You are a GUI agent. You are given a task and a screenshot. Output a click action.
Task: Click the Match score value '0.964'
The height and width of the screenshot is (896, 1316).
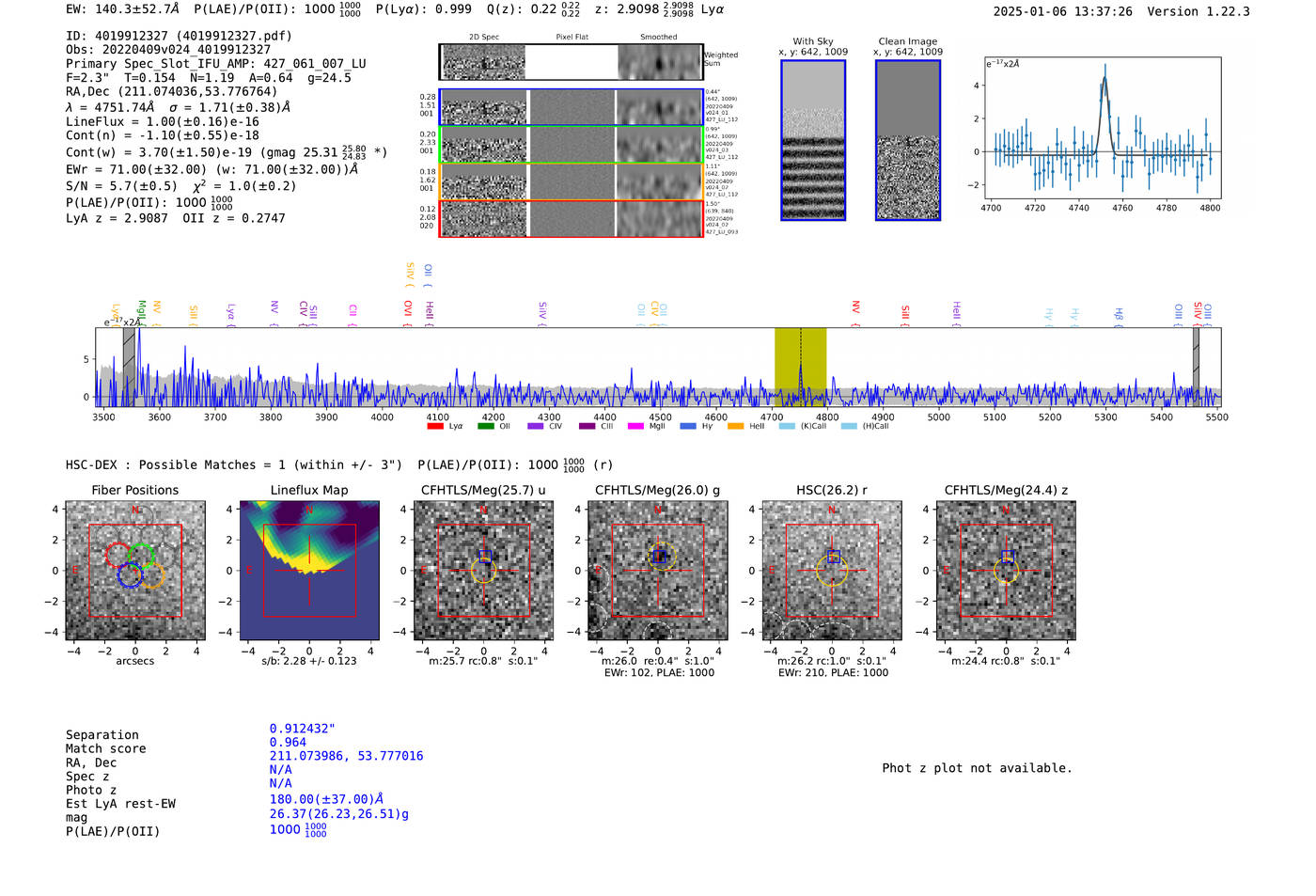pyautogui.click(x=288, y=742)
